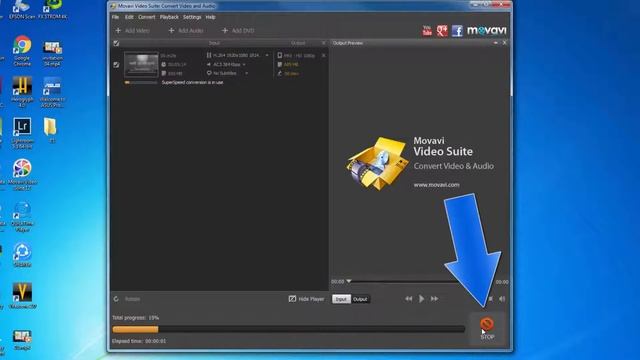Click the output format device icon in file row
640x360 pixels.
click(280, 55)
